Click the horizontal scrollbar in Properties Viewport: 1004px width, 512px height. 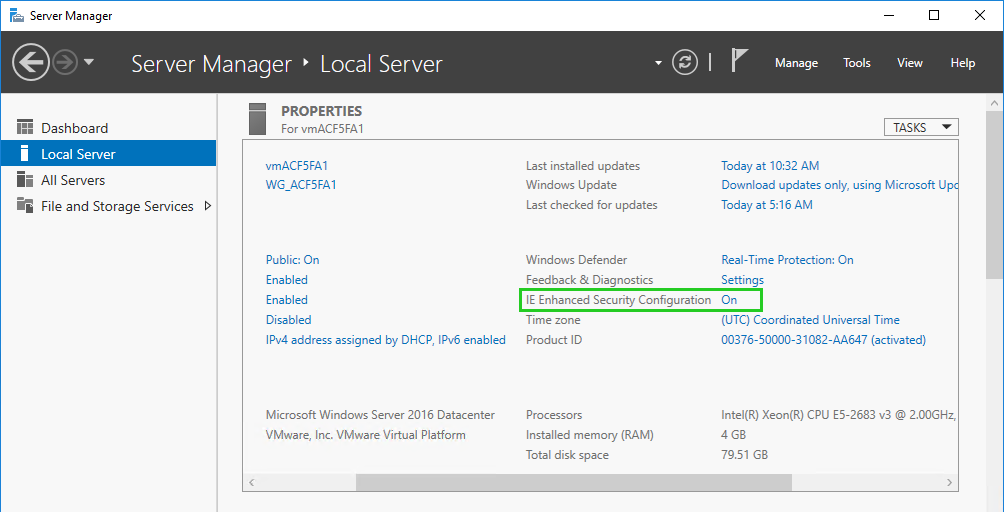[573, 482]
